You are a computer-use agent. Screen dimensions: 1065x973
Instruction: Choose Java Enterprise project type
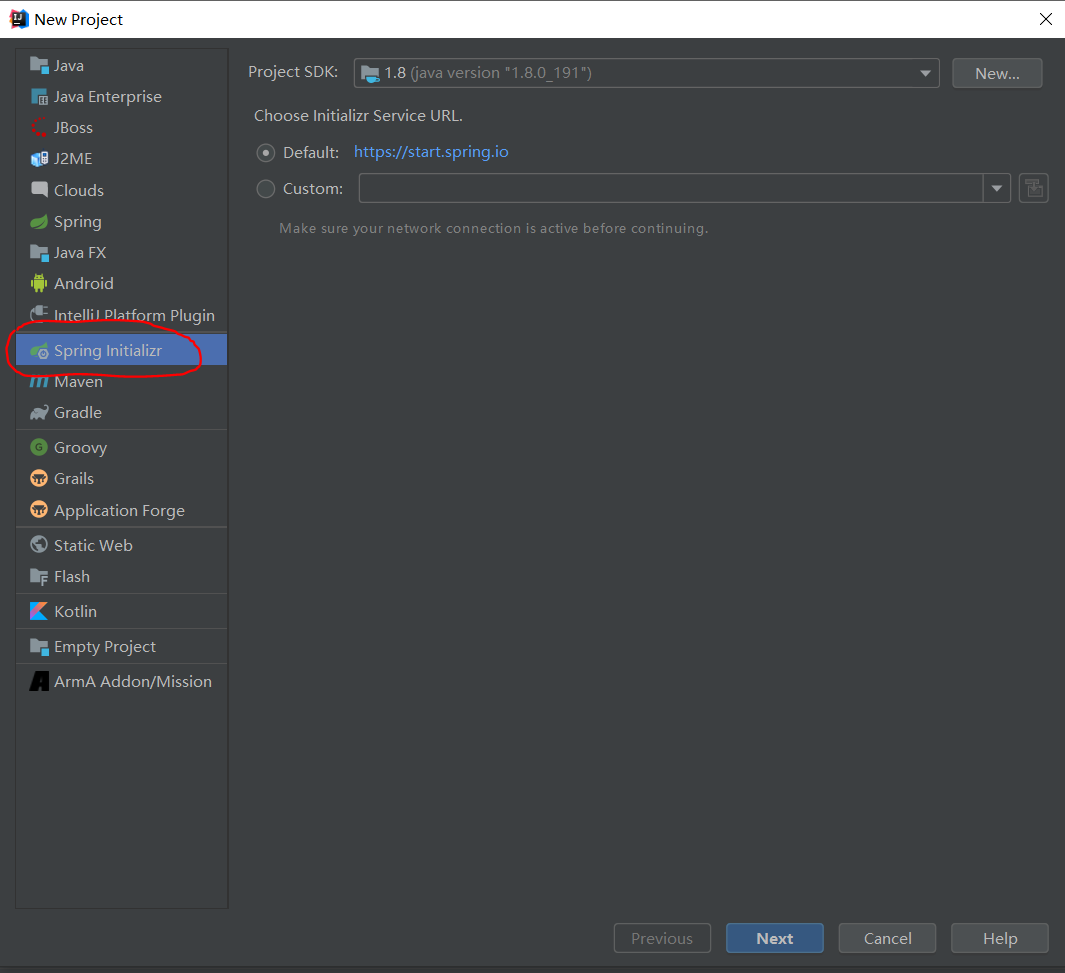coord(122,96)
